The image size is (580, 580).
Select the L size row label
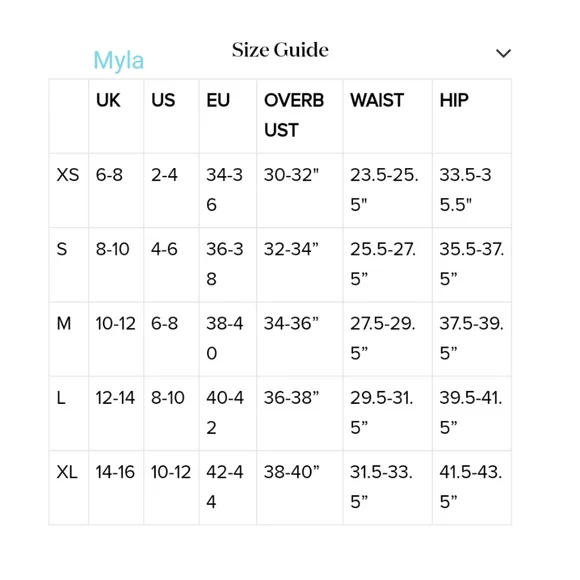click(61, 398)
